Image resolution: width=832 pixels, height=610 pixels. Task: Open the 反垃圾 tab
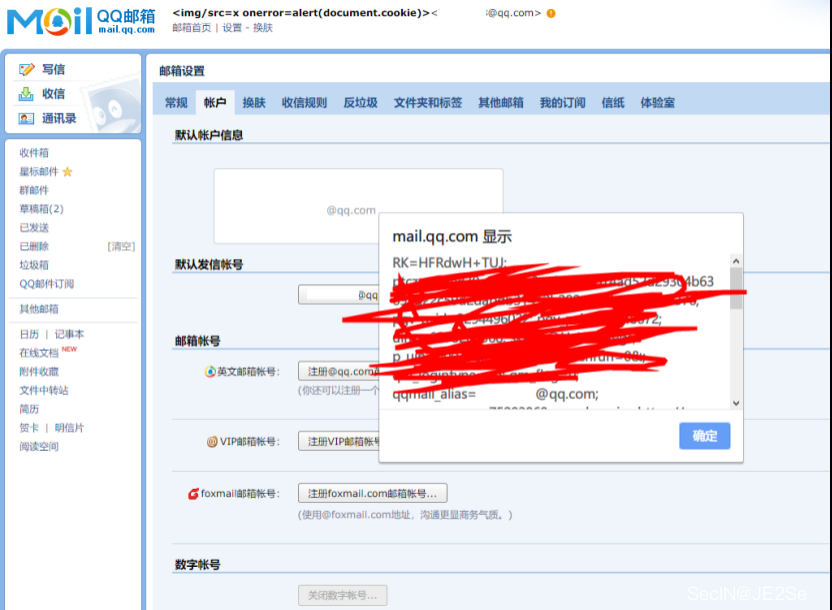click(x=360, y=102)
